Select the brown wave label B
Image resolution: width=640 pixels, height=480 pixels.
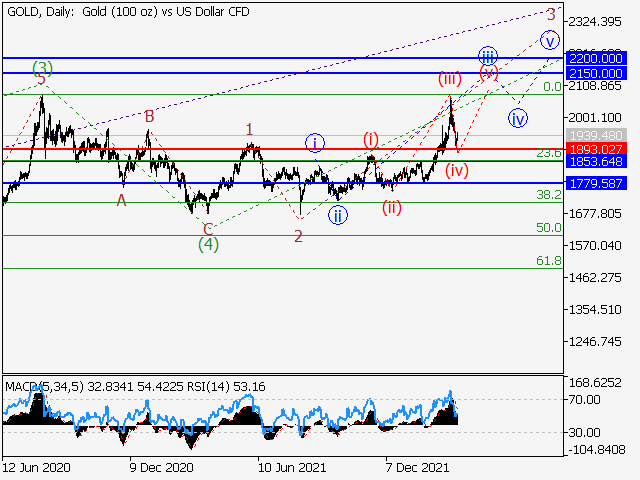(x=149, y=117)
